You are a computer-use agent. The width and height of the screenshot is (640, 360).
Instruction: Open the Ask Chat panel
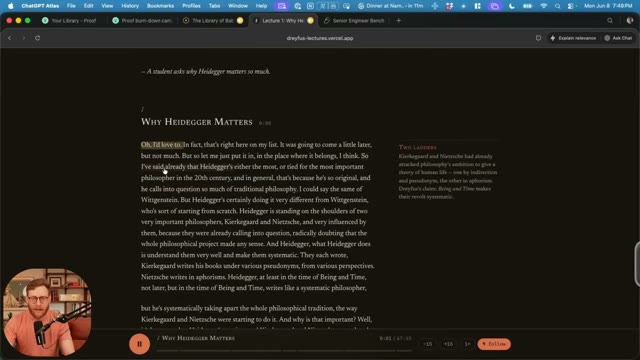(x=618, y=38)
